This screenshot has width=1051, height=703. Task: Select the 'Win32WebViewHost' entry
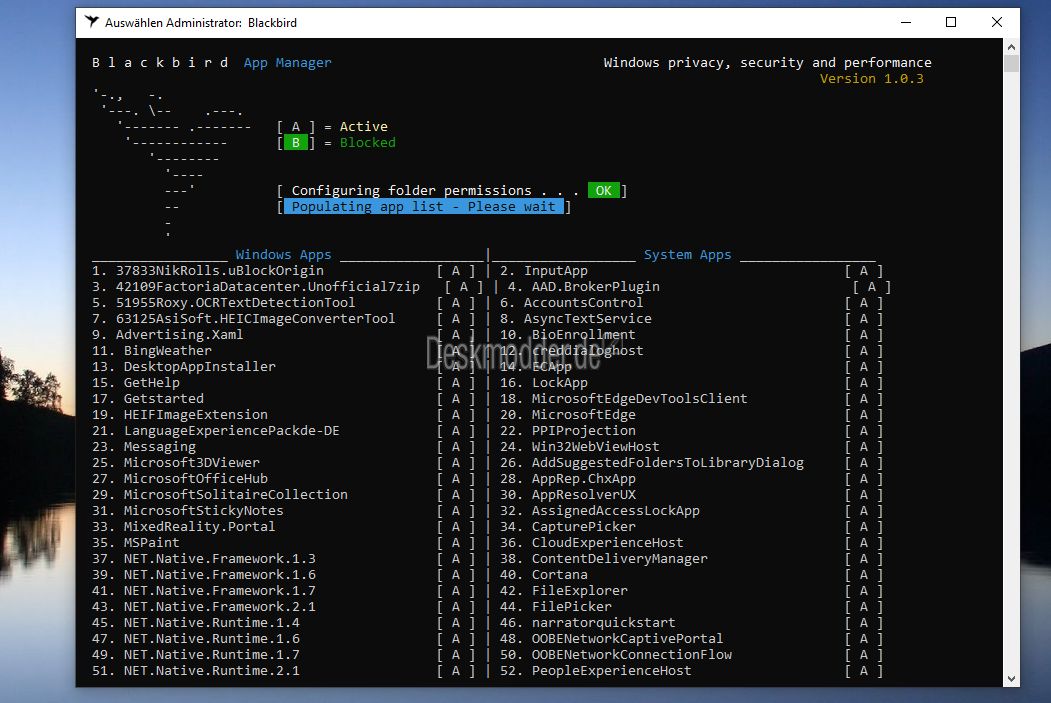[x=595, y=447]
